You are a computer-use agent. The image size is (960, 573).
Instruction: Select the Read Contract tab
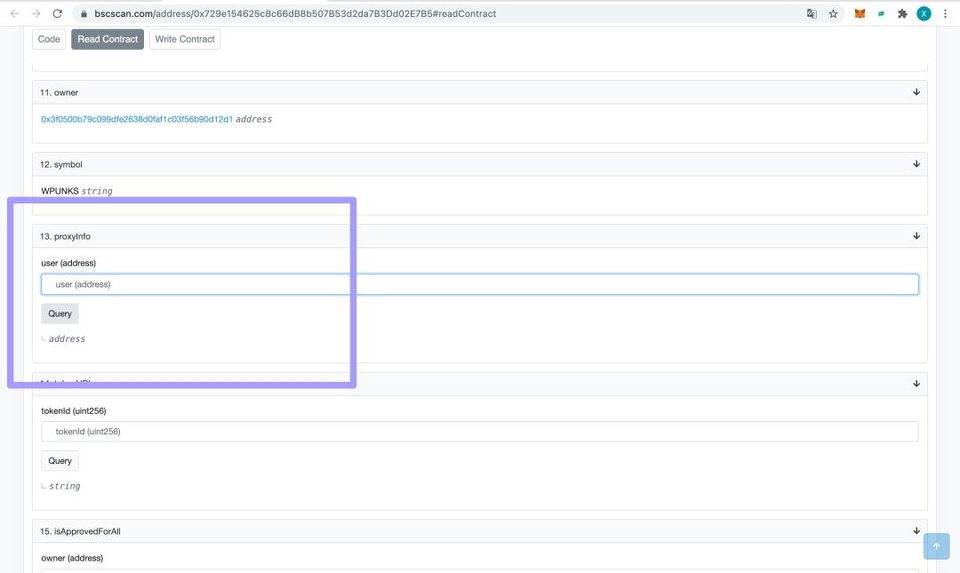point(108,39)
